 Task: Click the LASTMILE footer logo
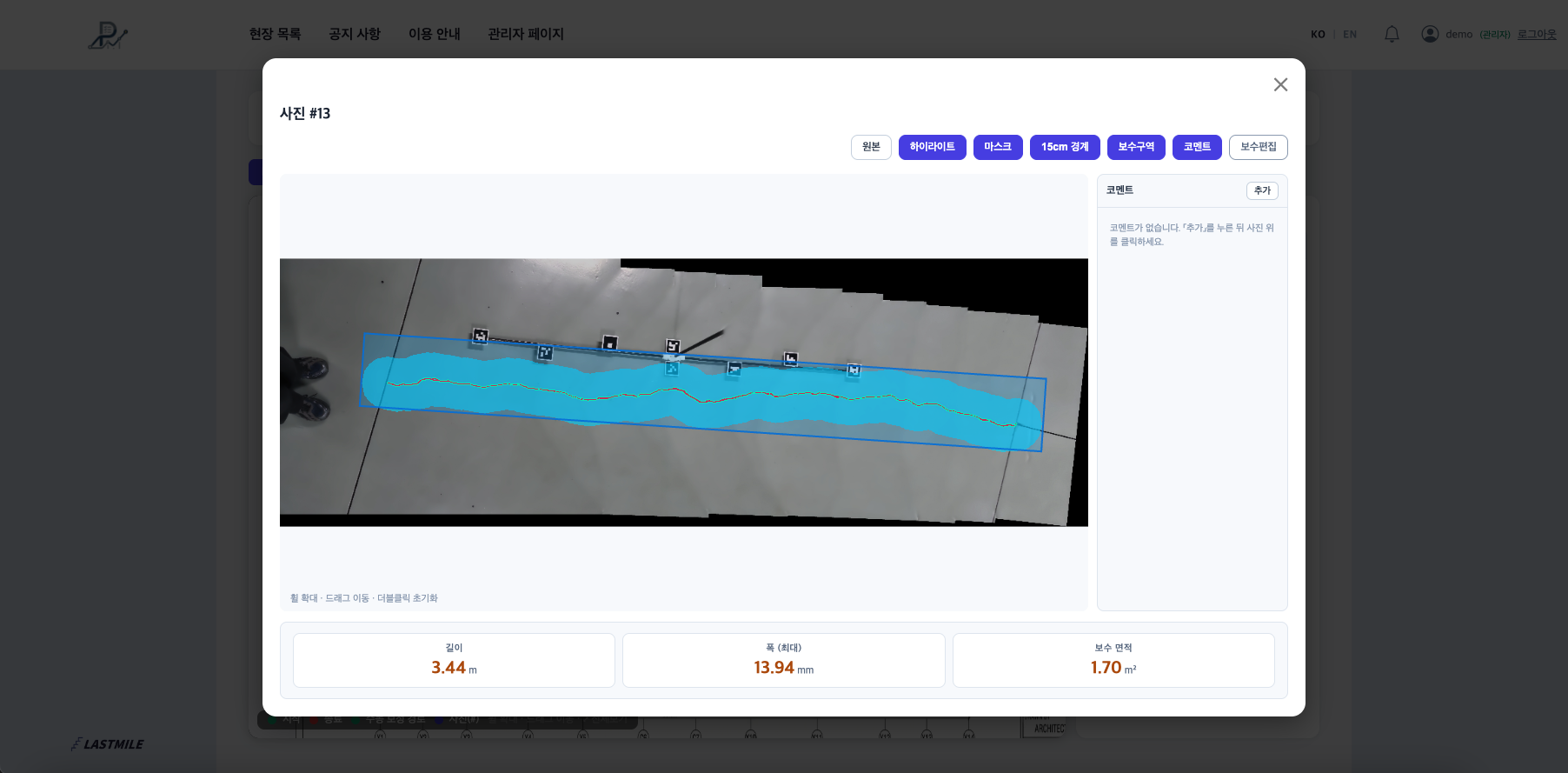pos(108,744)
